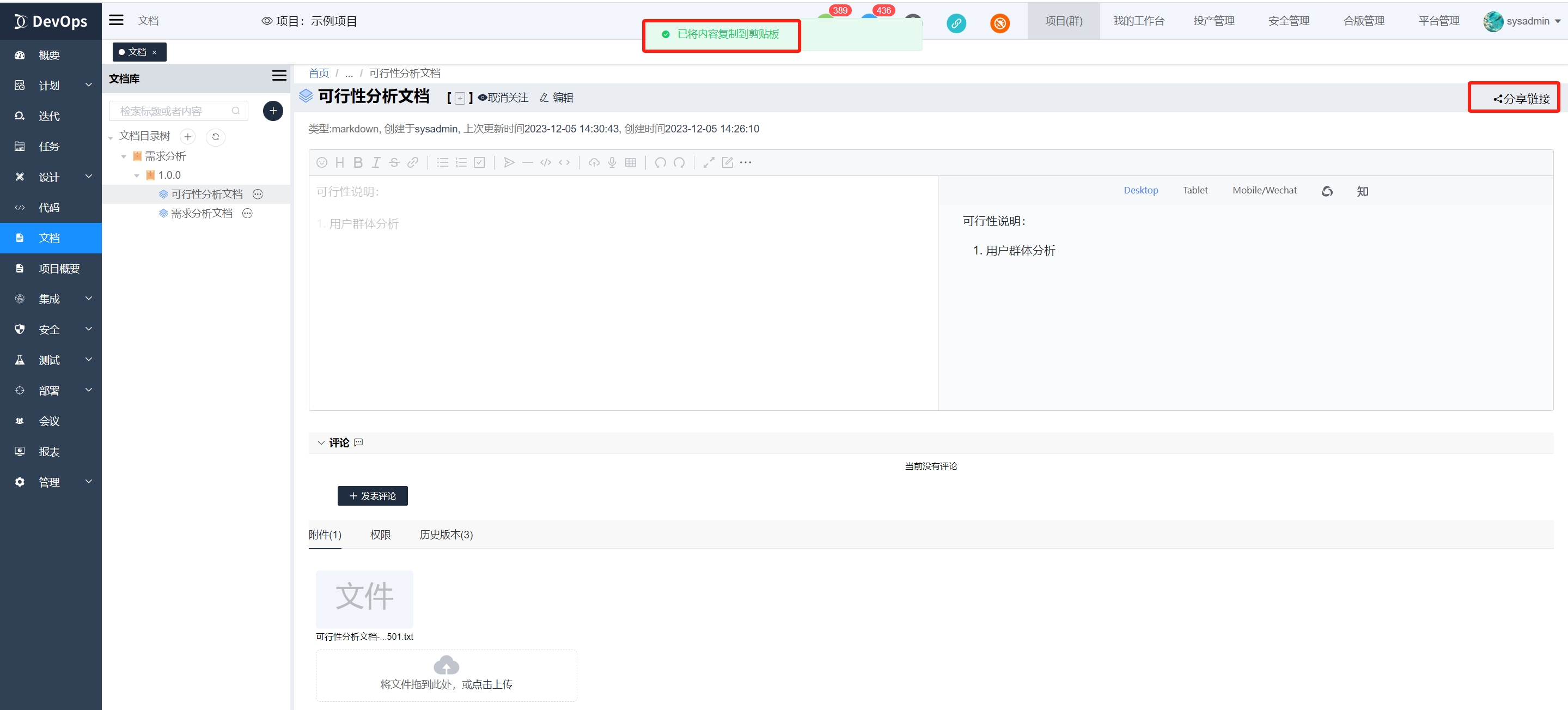The height and width of the screenshot is (710, 1568).
Task: Switch to the 历史版本(3) tab
Action: pos(446,535)
